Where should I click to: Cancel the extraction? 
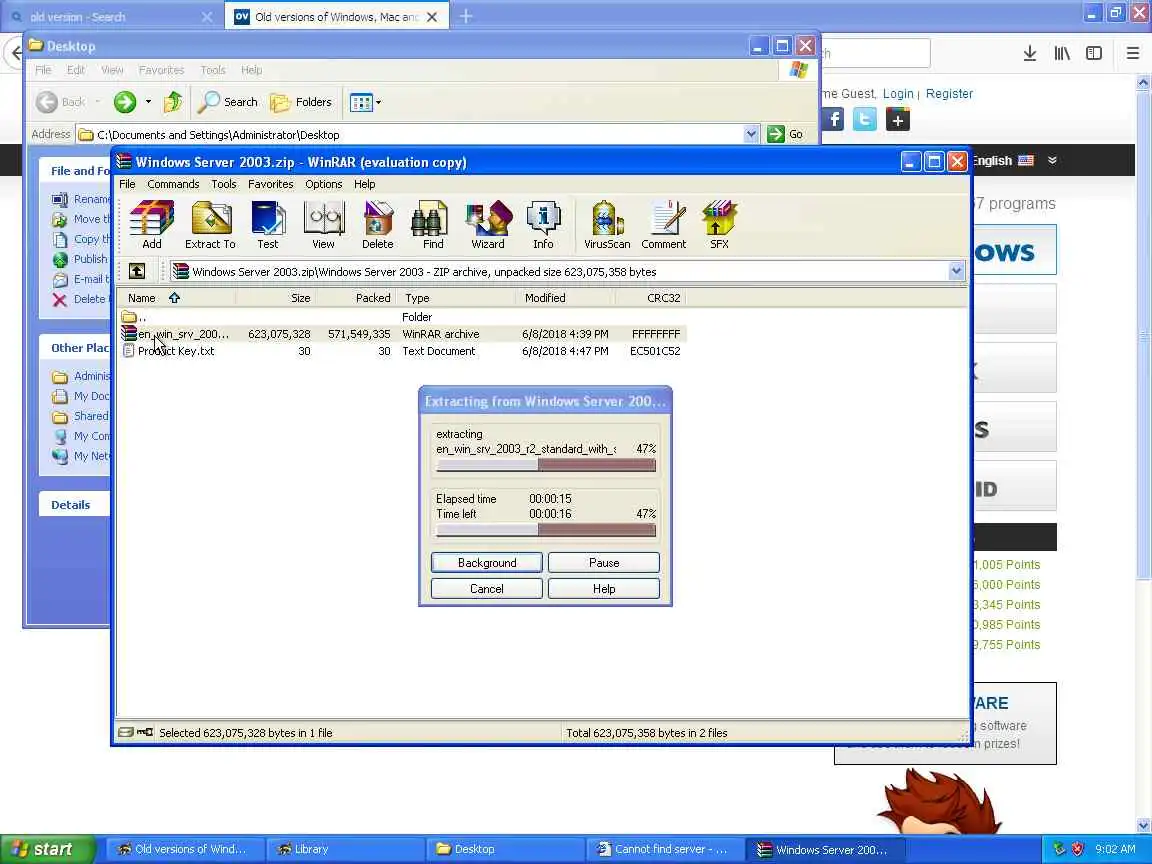[486, 588]
